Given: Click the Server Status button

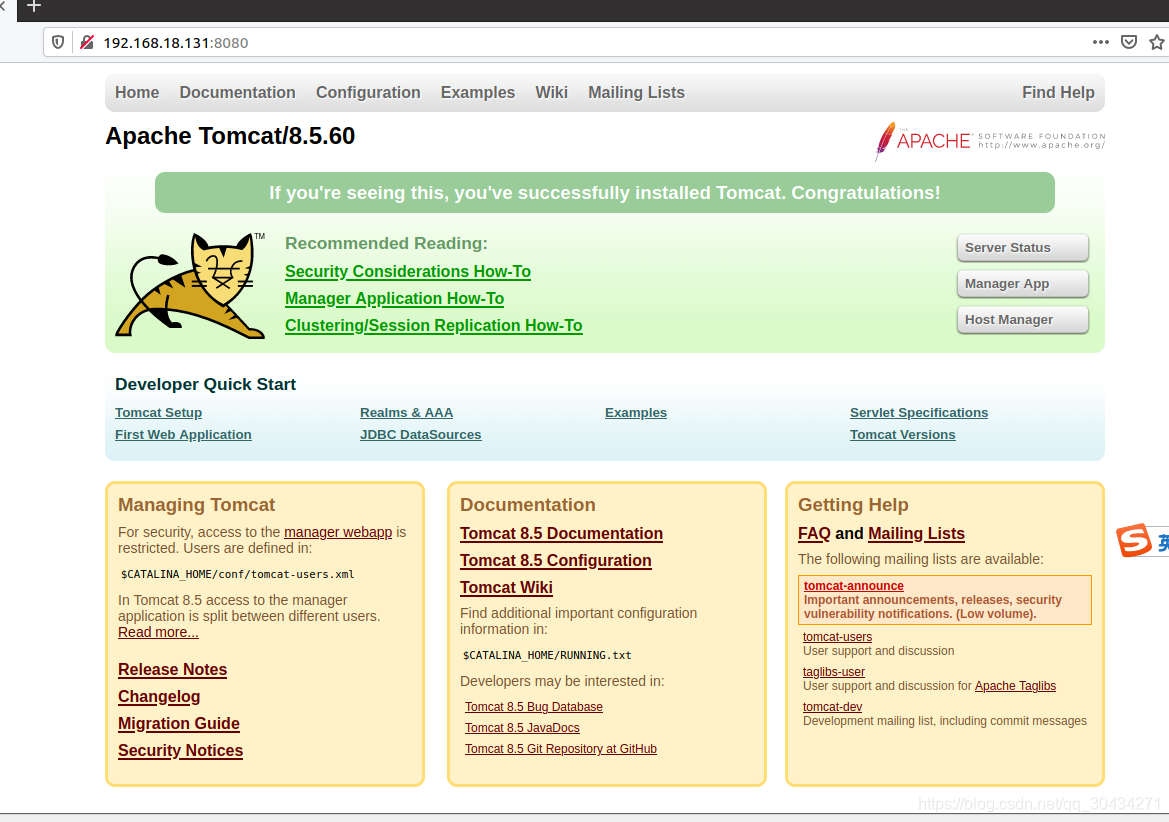Looking at the screenshot, I should coord(1022,247).
